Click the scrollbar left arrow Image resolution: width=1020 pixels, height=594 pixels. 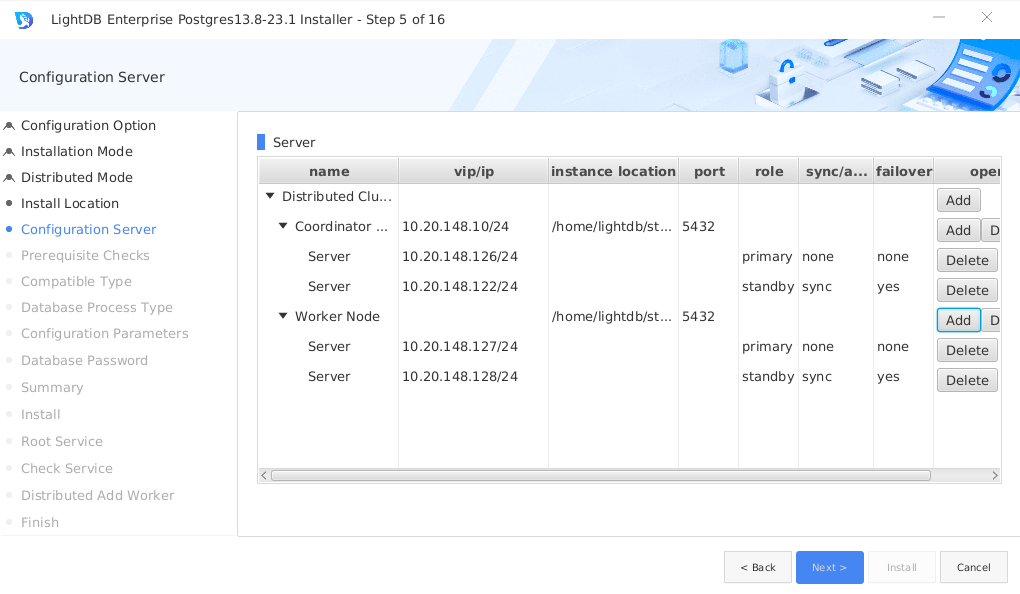[263, 476]
